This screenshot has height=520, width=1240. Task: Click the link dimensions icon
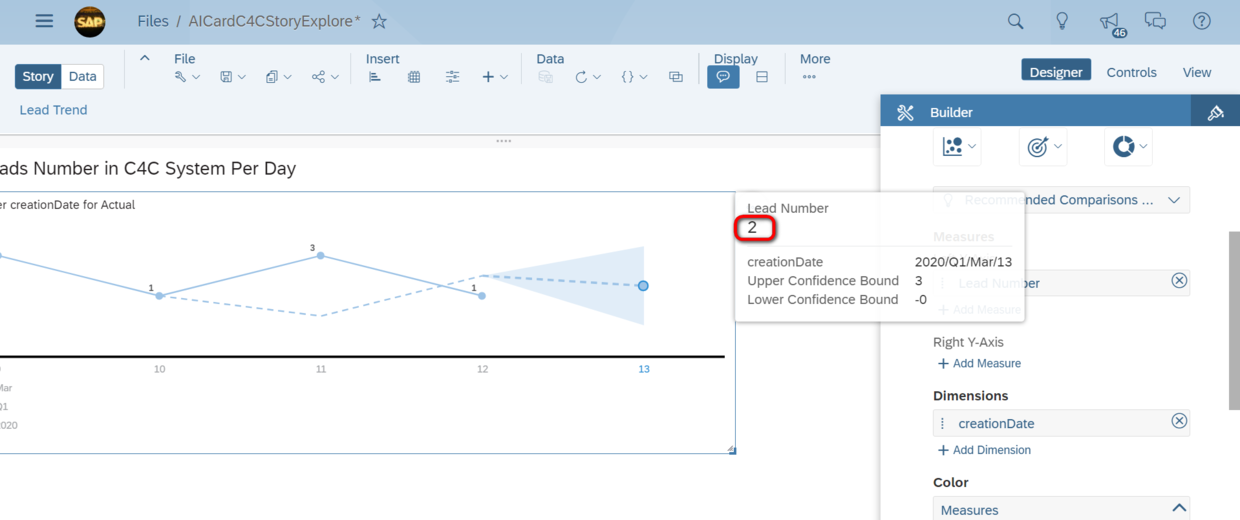[x=676, y=77]
